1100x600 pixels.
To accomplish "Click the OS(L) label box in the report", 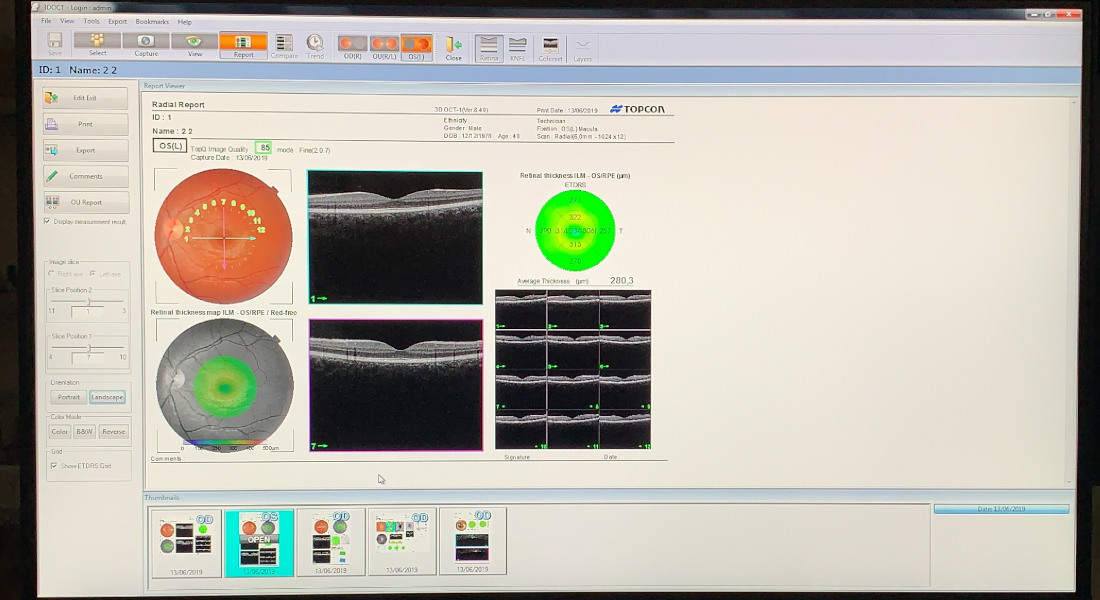I will pos(170,146).
